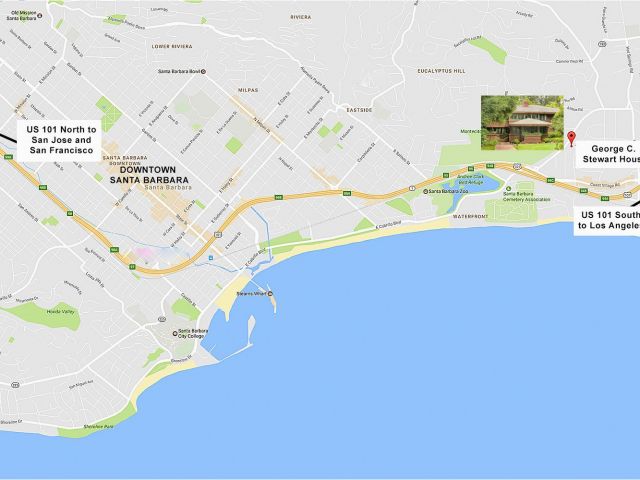Click the US 101 South to Los Angeles label
Viewport: 640px width, 480px height.
pyautogui.click(x=607, y=220)
